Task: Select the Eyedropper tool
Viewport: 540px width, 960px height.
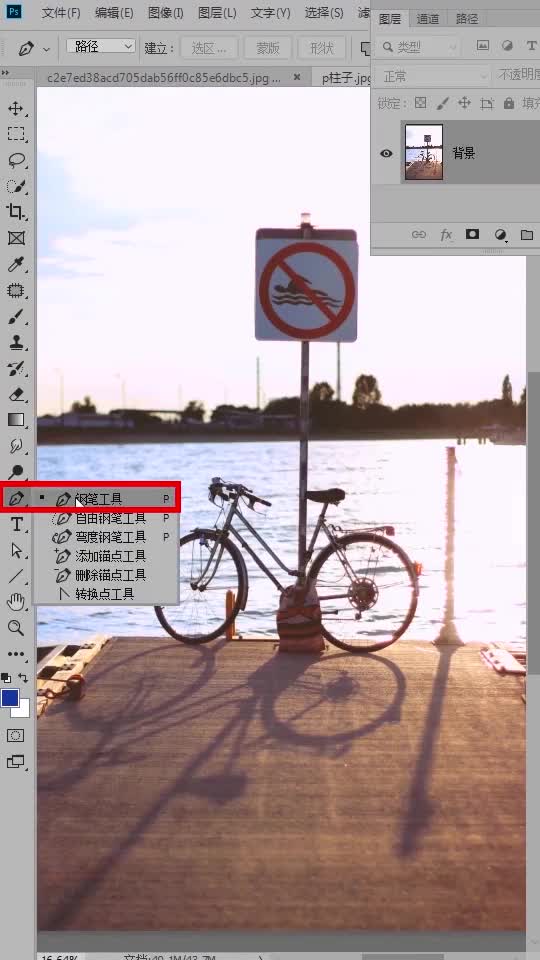Action: click(x=15, y=264)
